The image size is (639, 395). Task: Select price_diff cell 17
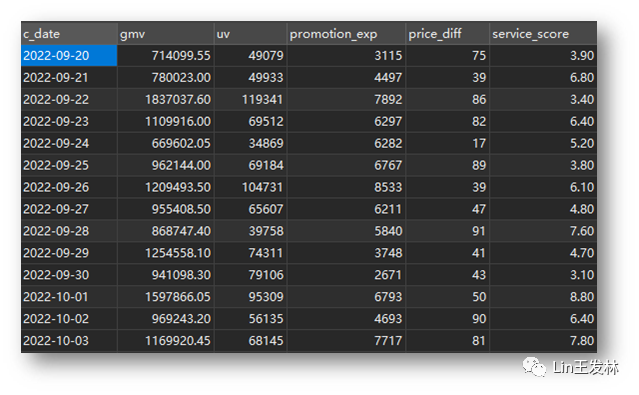tap(447, 143)
